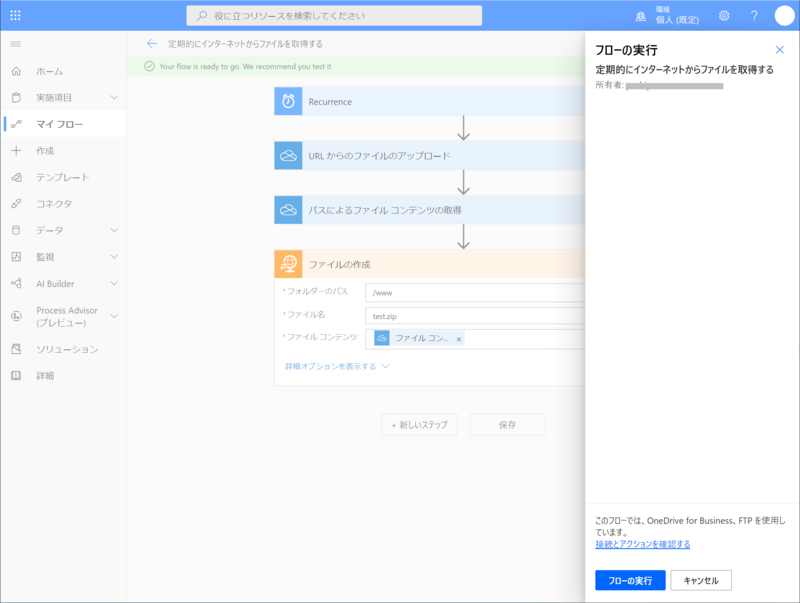Click the ソリューション icon
The width and height of the screenshot is (800, 603).
(x=16, y=349)
